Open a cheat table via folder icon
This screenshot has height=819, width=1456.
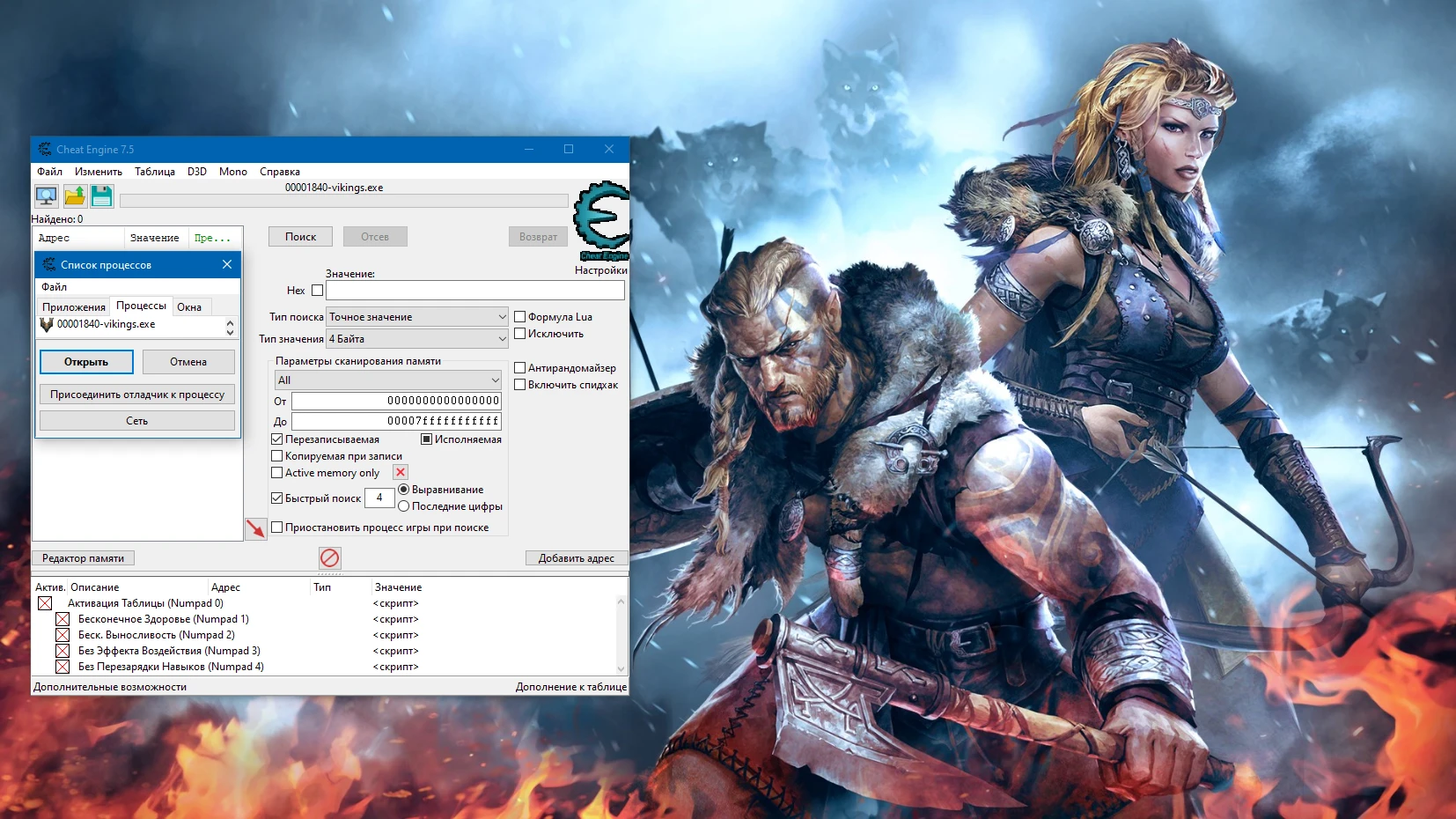(74, 196)
